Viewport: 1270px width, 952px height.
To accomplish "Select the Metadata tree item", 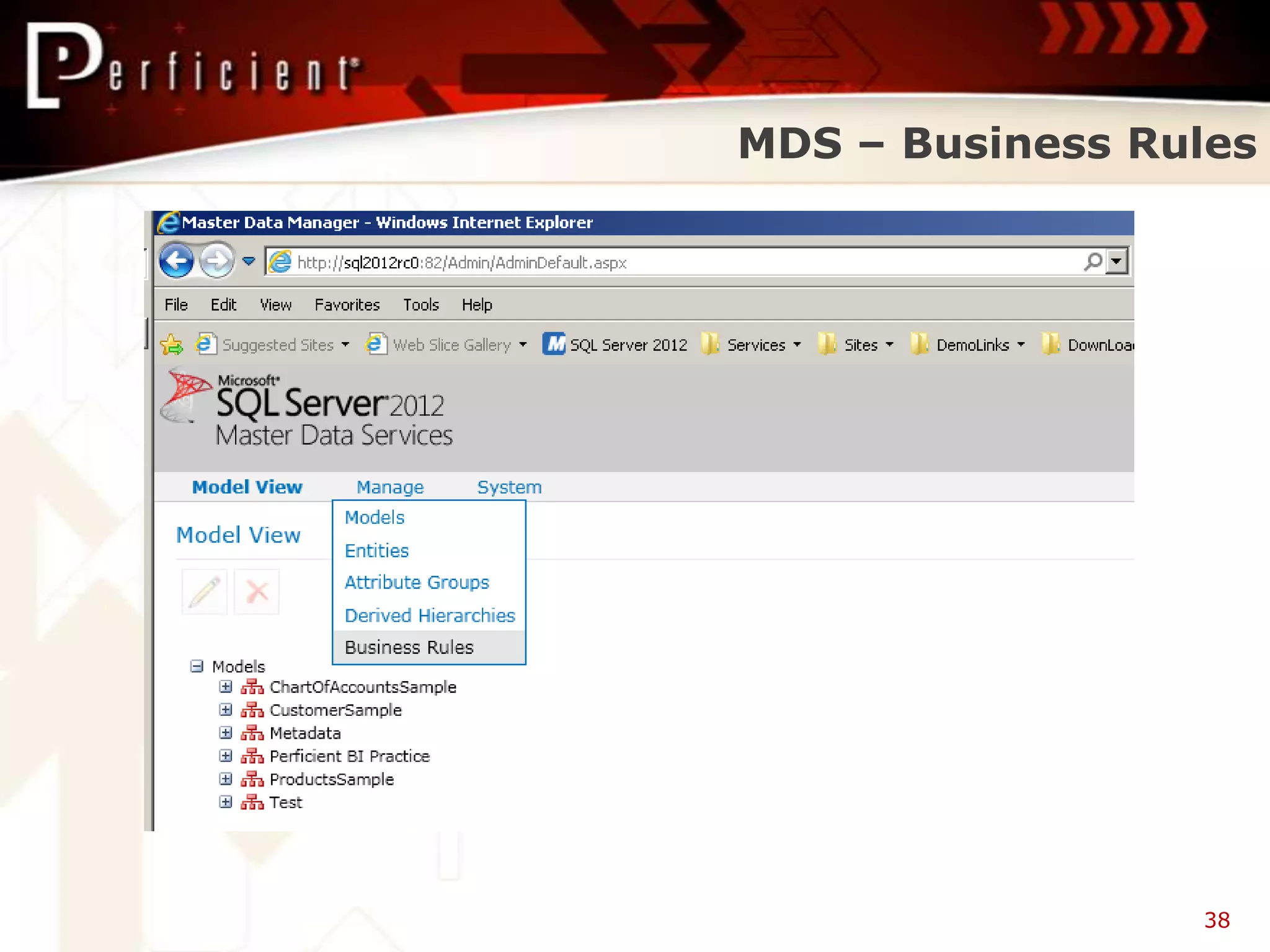I will (305, 733).
